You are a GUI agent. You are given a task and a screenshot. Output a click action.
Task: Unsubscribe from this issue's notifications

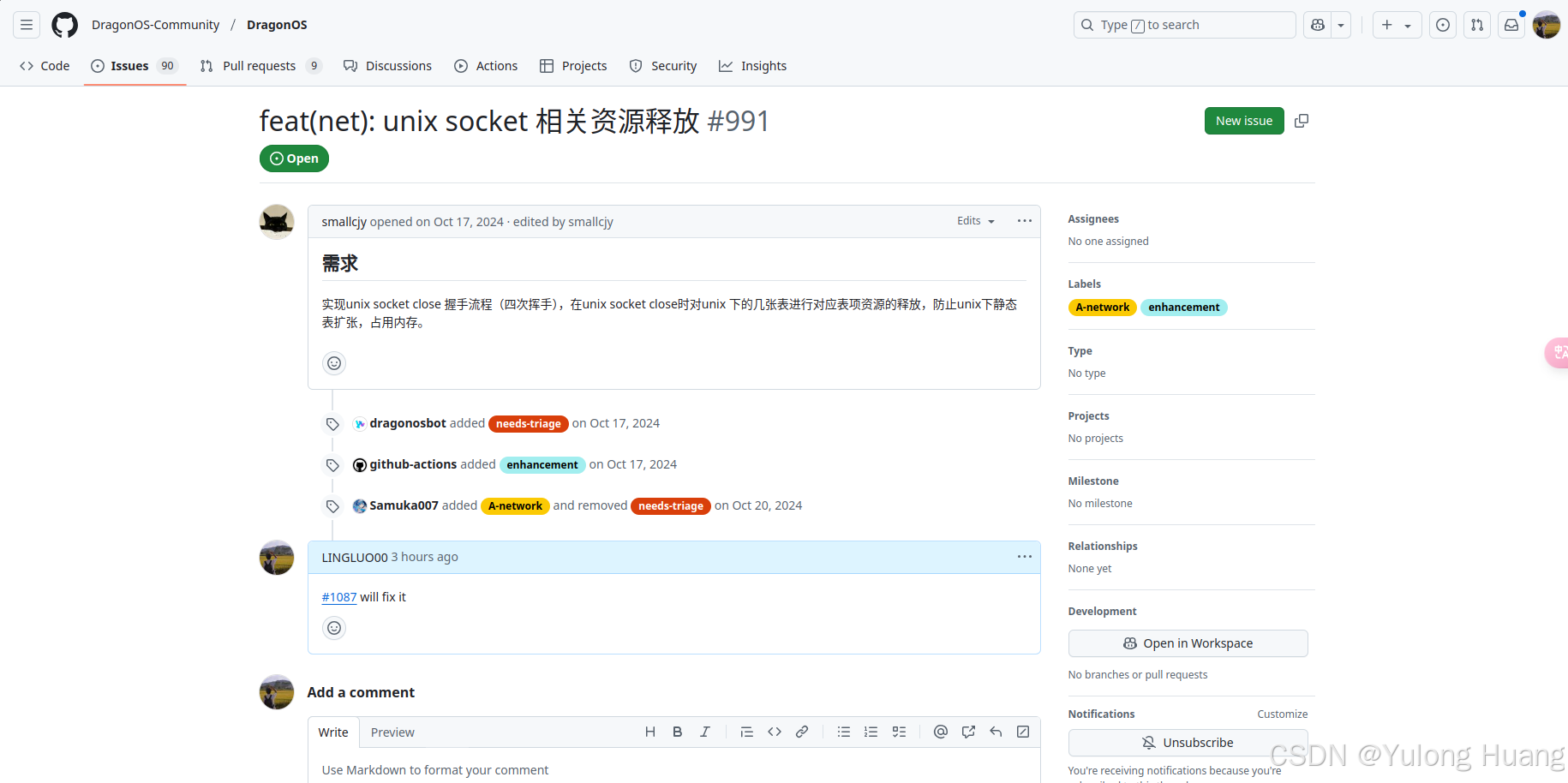click(x=1188, y=743)
